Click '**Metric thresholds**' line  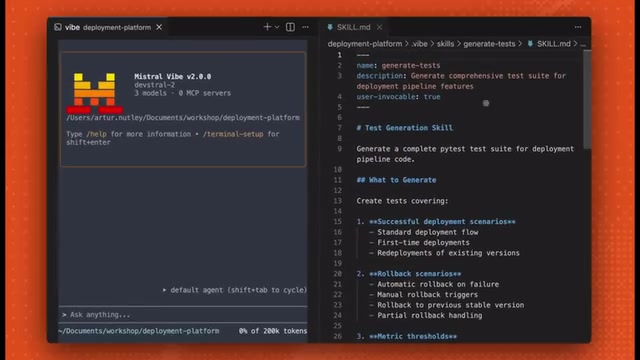[413, 336]
